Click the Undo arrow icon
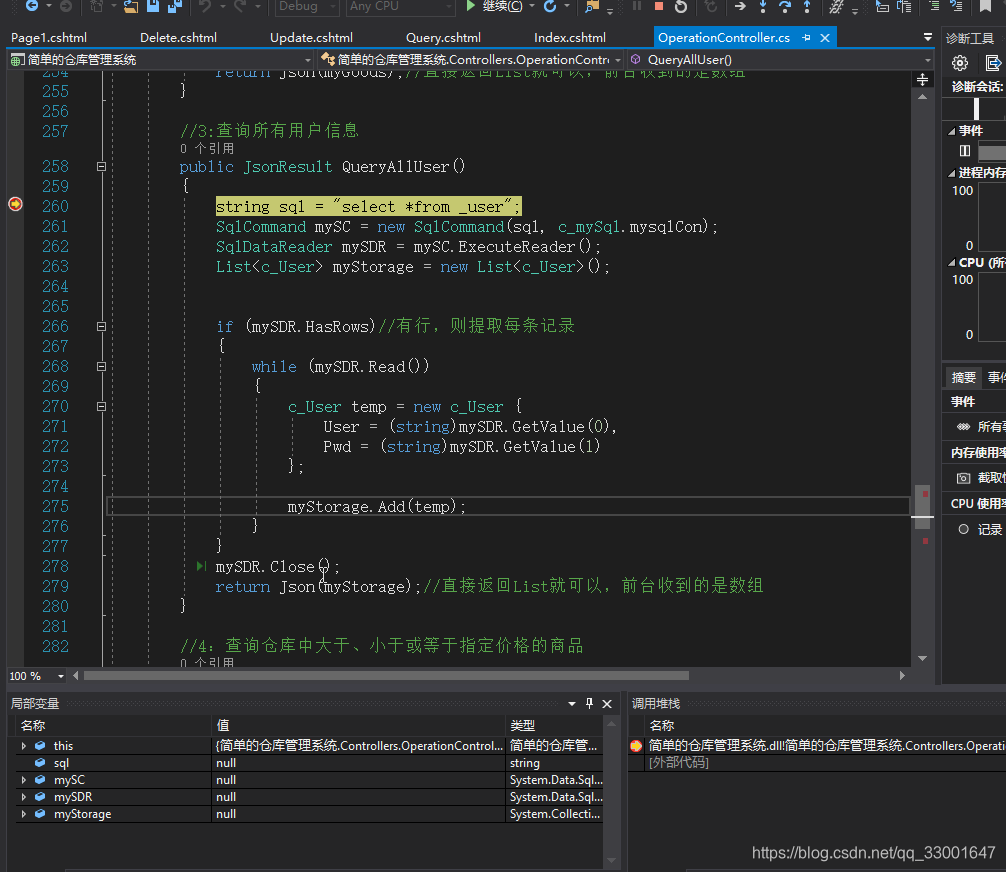The height and width of the screenshot is (872, 1006). pyautogui.click(x=205, y=6)
